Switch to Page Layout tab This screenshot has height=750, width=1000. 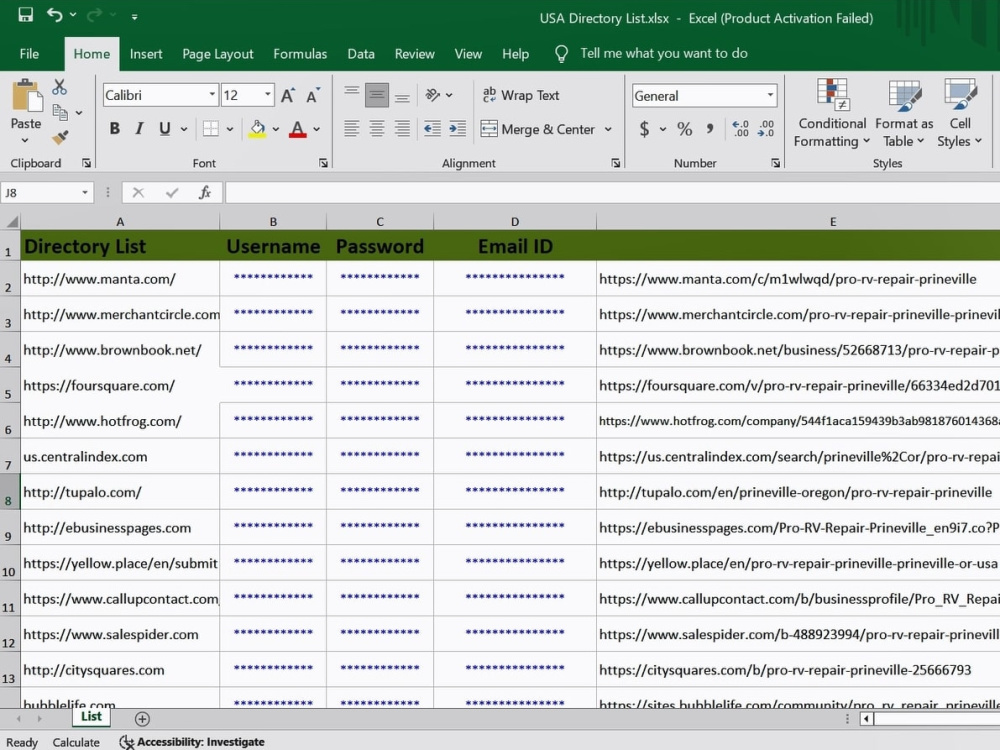217,54
